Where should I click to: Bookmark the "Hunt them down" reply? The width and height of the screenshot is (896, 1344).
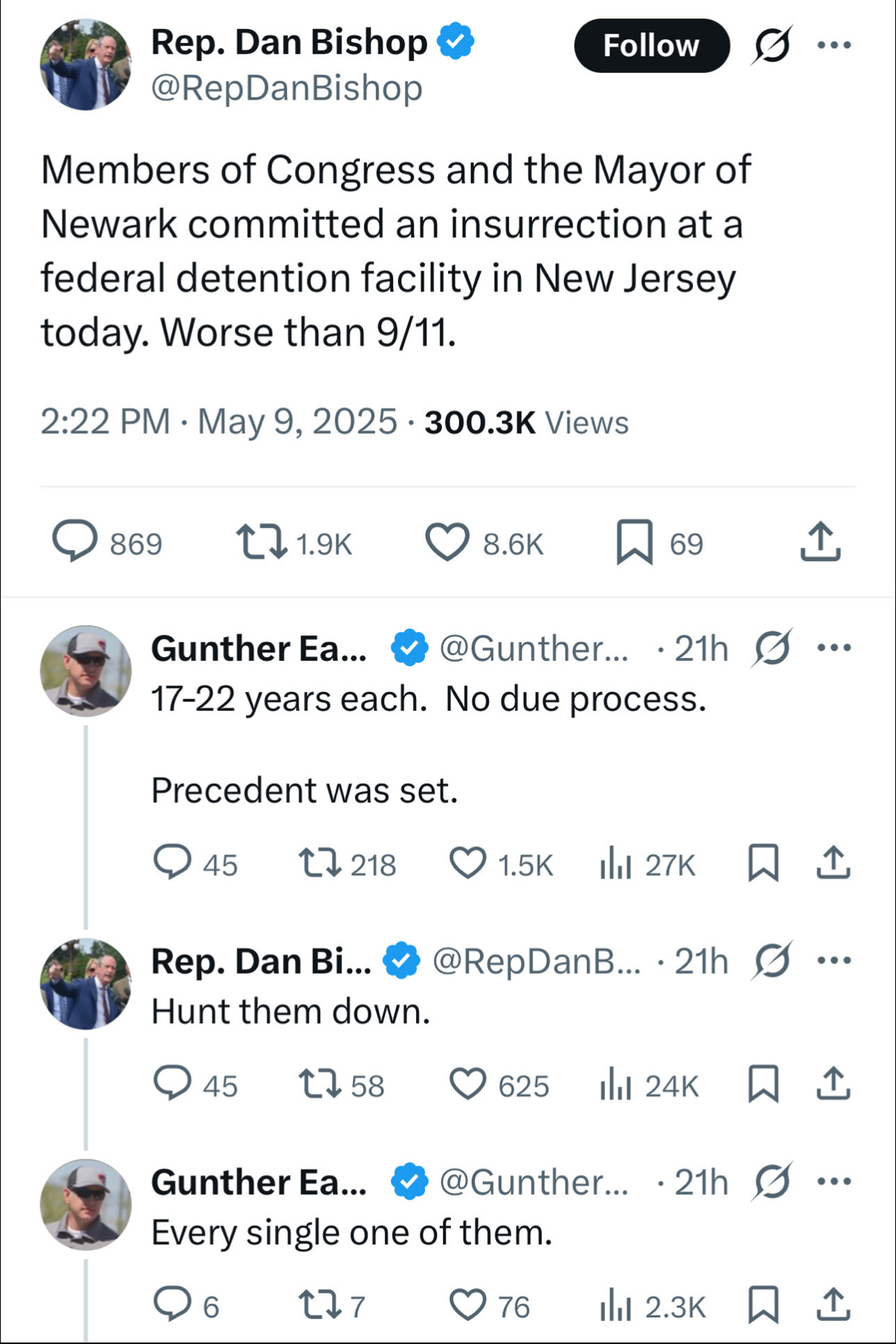(763, 1085)
